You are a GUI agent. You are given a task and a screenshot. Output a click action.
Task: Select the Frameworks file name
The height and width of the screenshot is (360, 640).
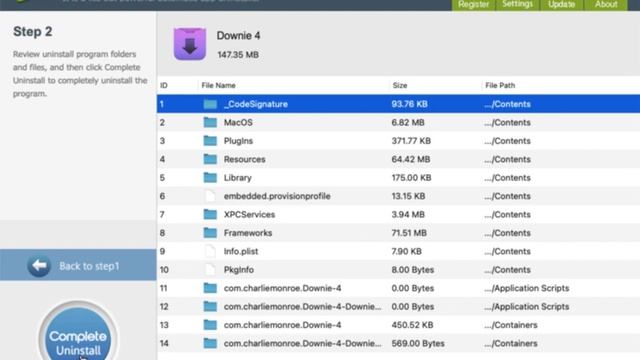click(x=248, y=233)
